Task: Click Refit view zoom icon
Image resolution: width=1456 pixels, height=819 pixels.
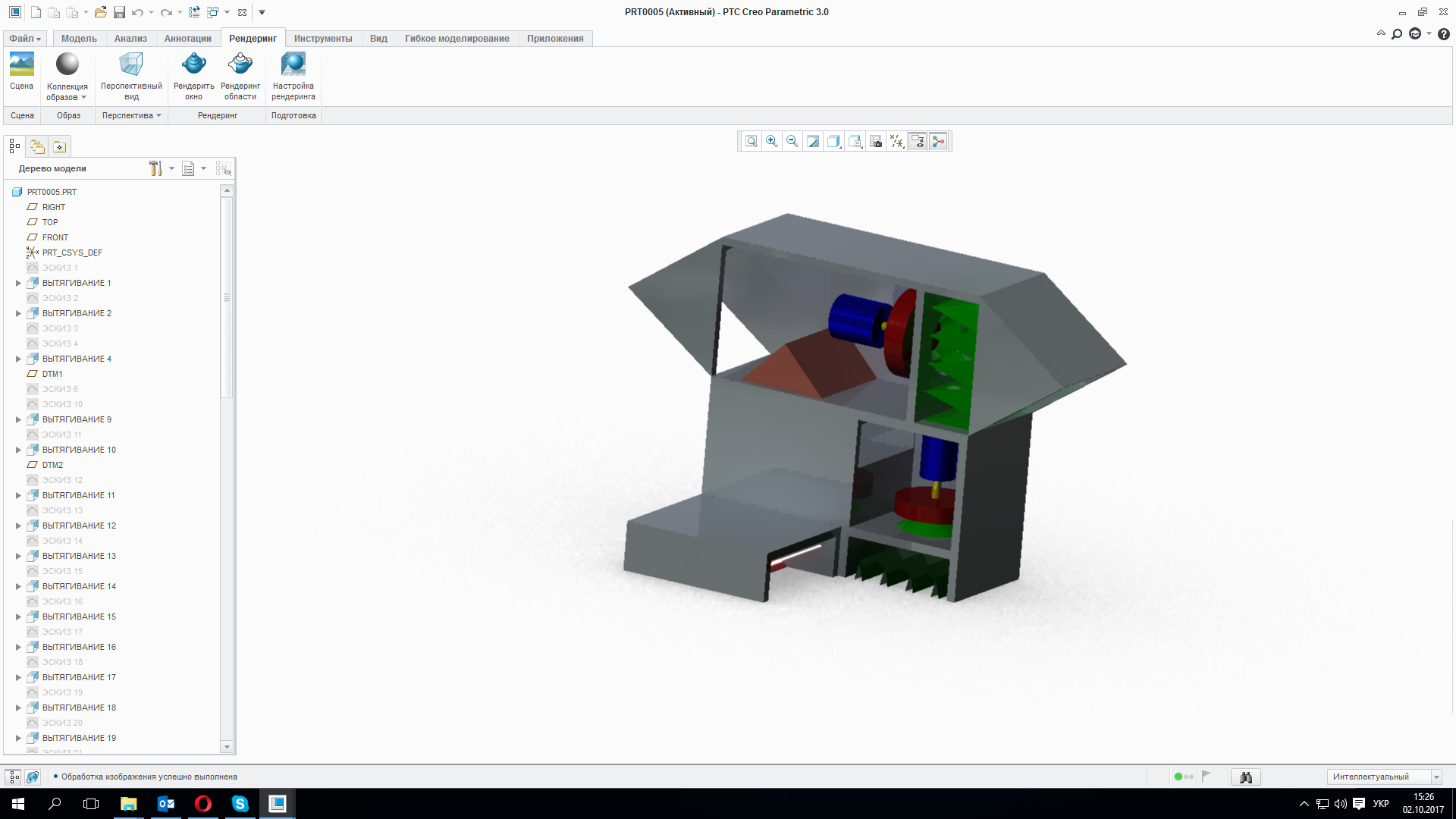Action: coord(751,141)
